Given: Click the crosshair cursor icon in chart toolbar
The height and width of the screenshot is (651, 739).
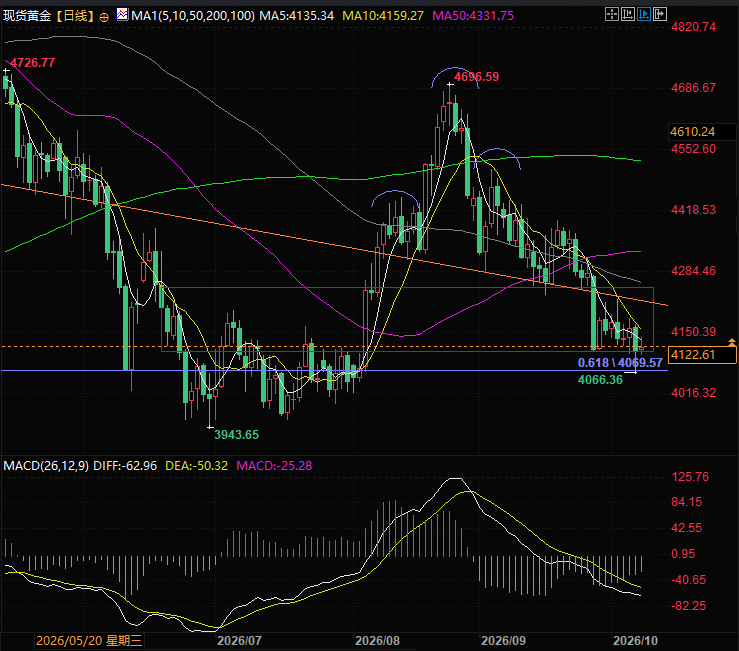Looking at the screenshot, I should (x=612, y=15).
